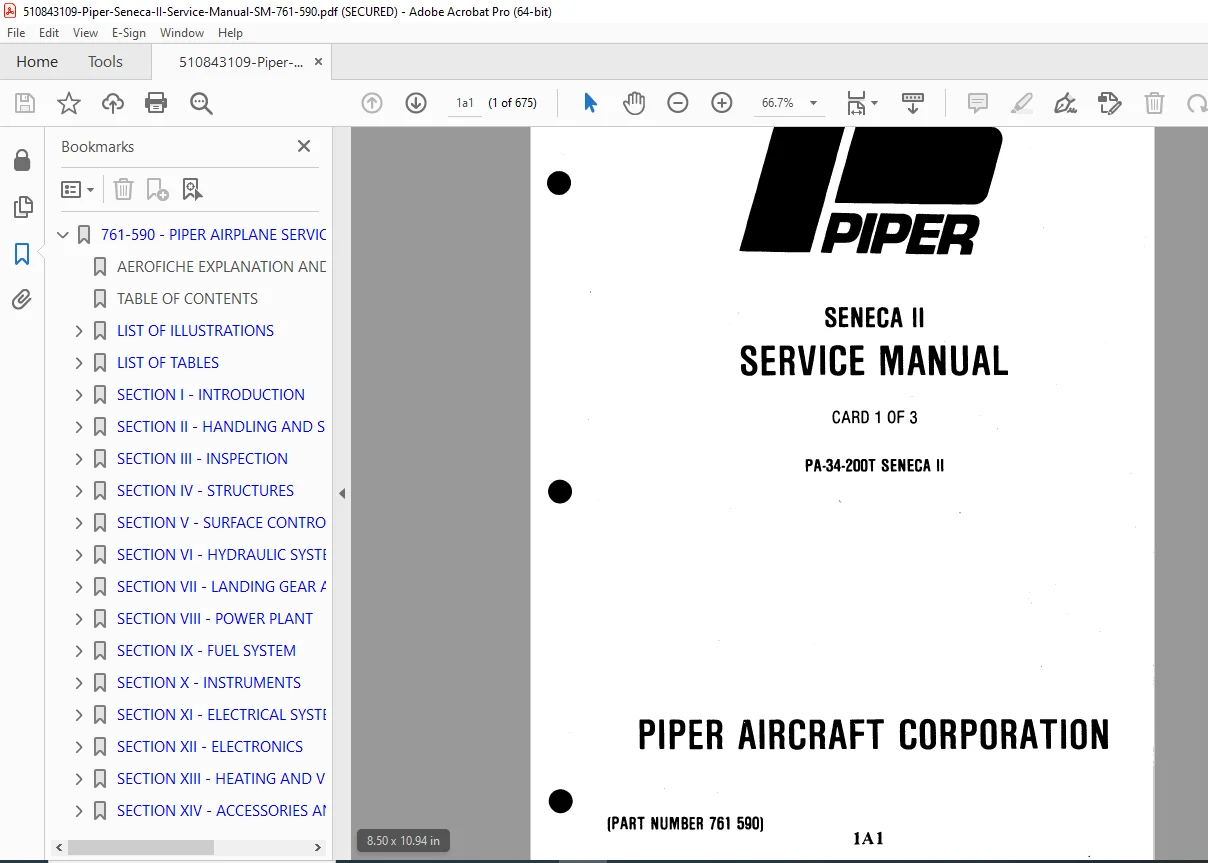Click the delete trash icon in toolbar
Image resolution: width=1208 pixels, height=863 pixels.
pyautogui.click(x=1154, y=103)
